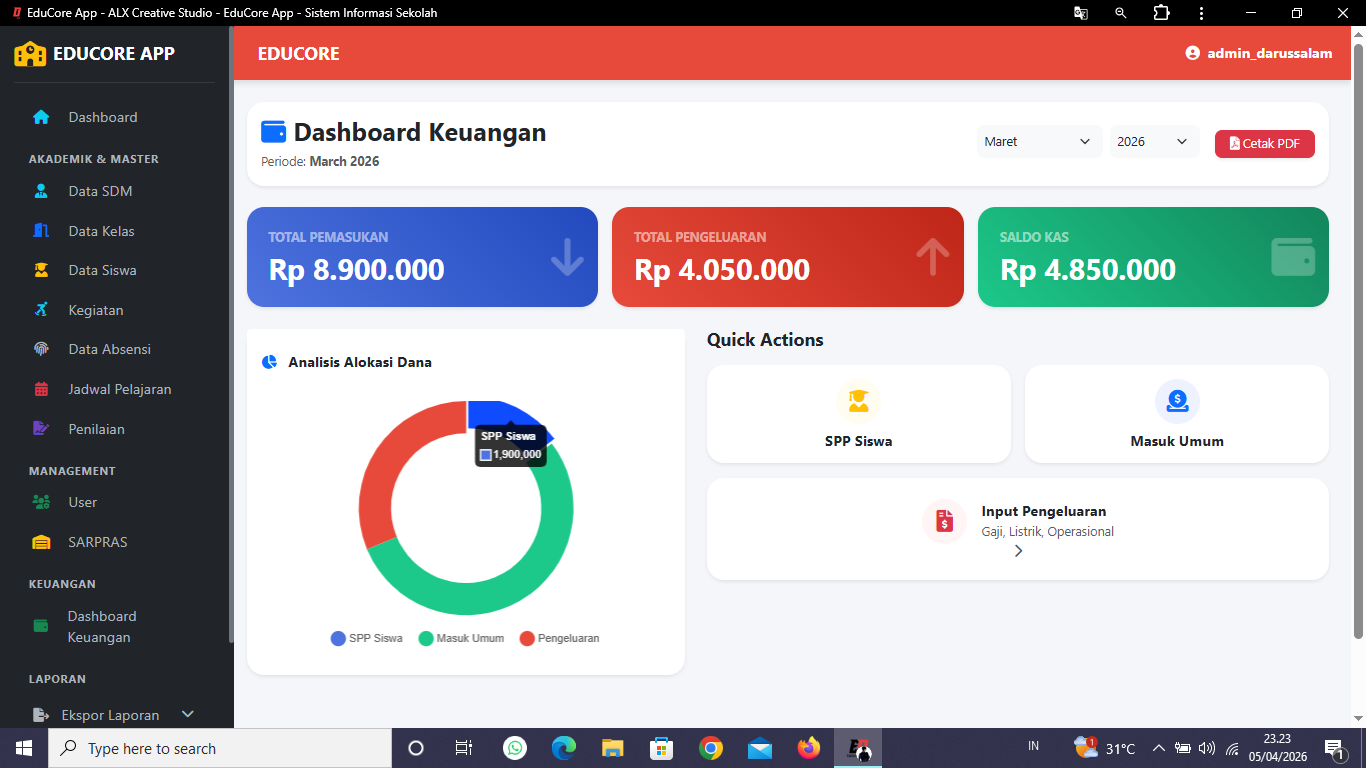Open the Maret month dropdown
Screen dimensions: 1366x768
click(1038, 141)
